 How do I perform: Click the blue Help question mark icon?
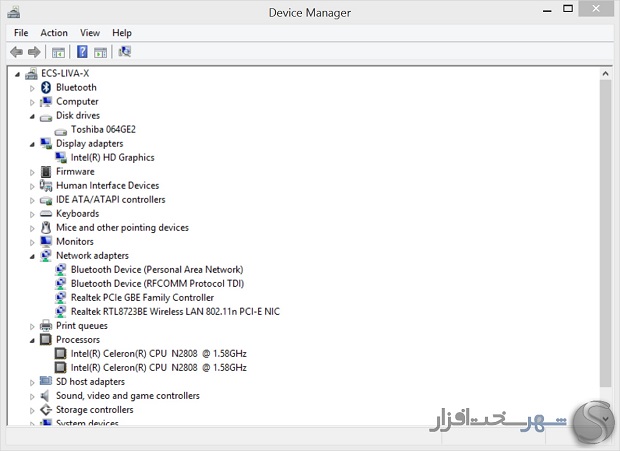click(82, 52)
